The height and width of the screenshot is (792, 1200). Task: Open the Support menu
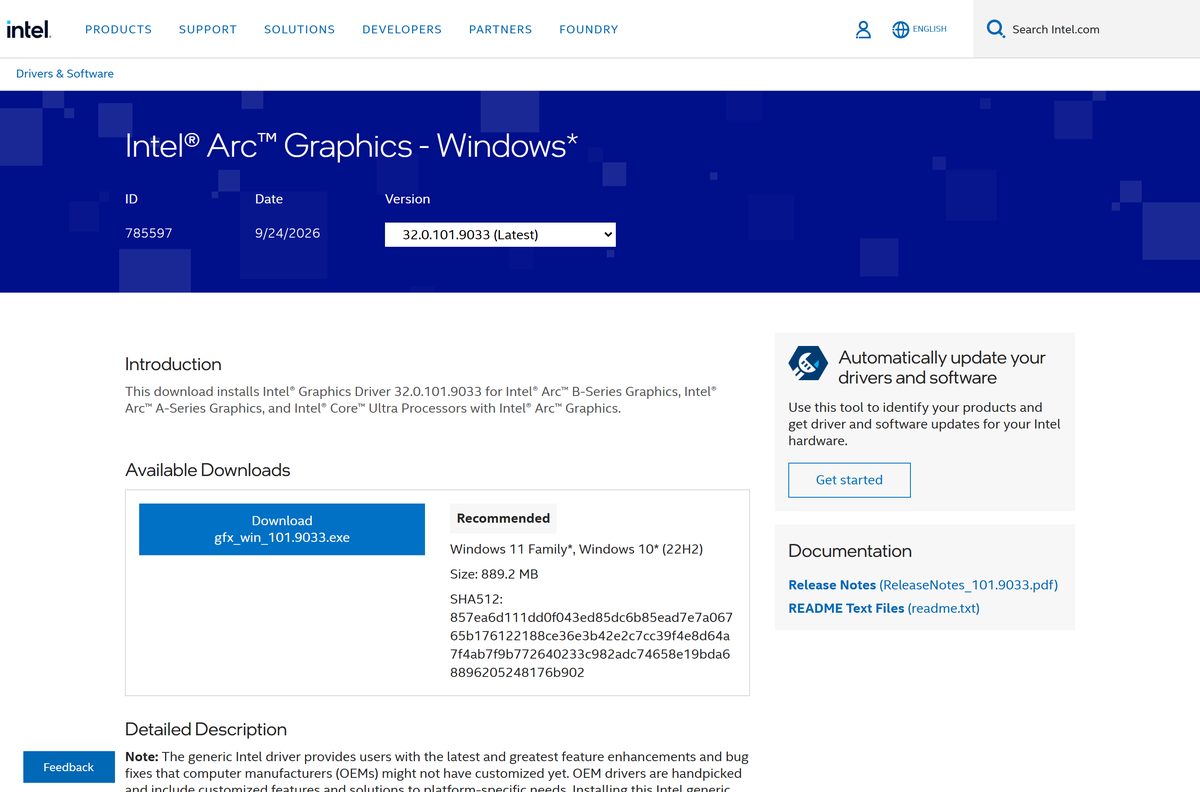tap(208, 29)
